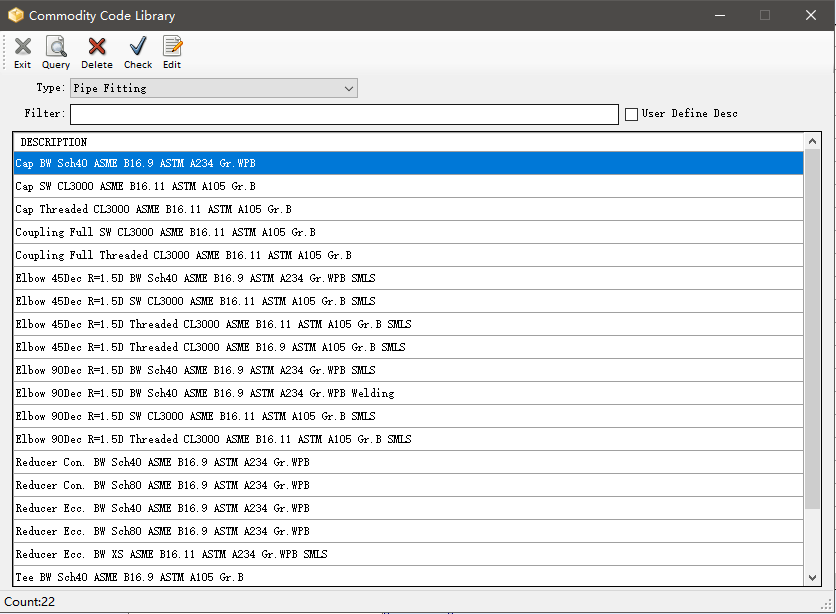This screenshot has height=614, width=836.
Task: Open the Type dropdown showing Pipe Fitting
Action: [x=348, y=88]
